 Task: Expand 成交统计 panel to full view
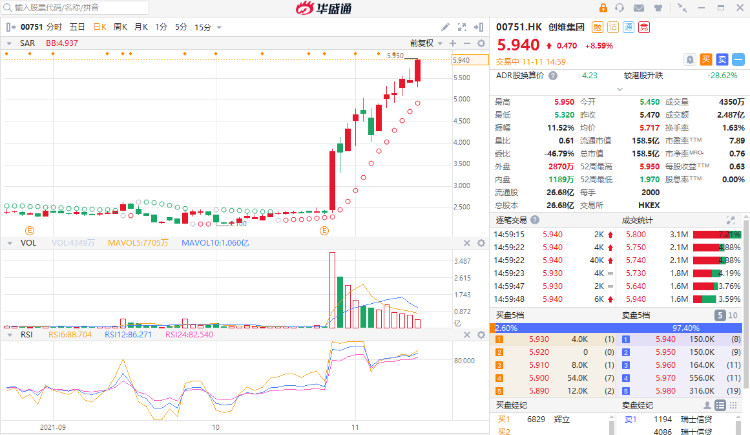coord(730,220)
